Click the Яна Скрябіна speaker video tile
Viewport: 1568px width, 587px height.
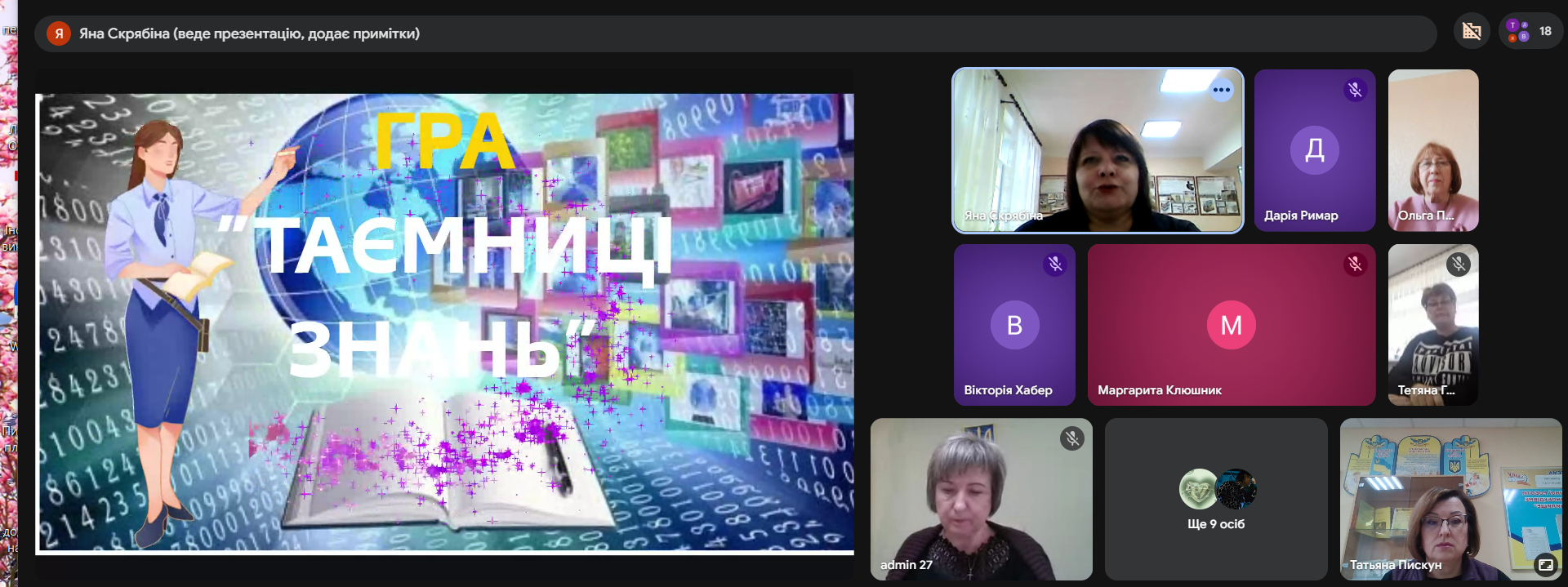tap(1098, 150)
